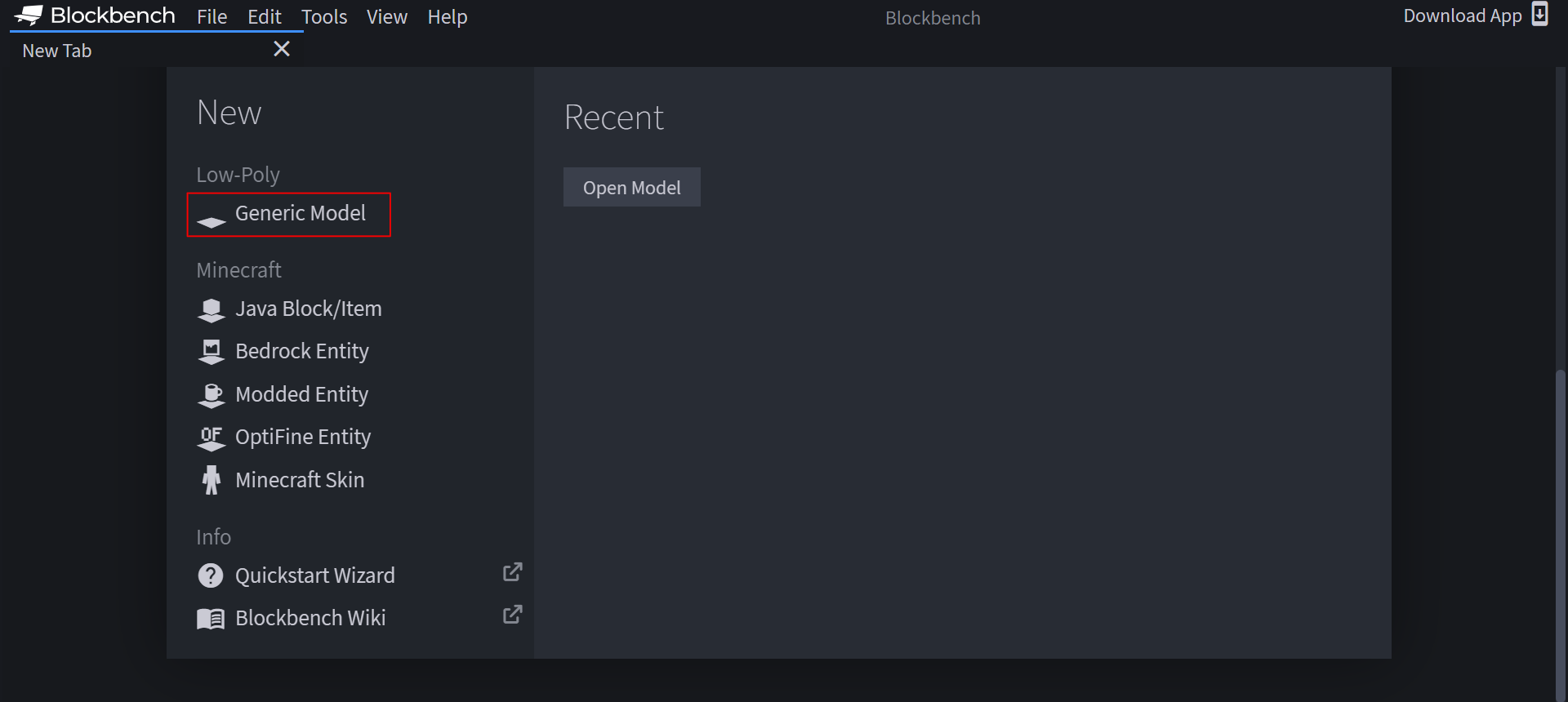Click external link icon beside Quickstart Wizard
Image resolution: width=1568 pixels, height=702 pixels.
(x=512, y=572)
